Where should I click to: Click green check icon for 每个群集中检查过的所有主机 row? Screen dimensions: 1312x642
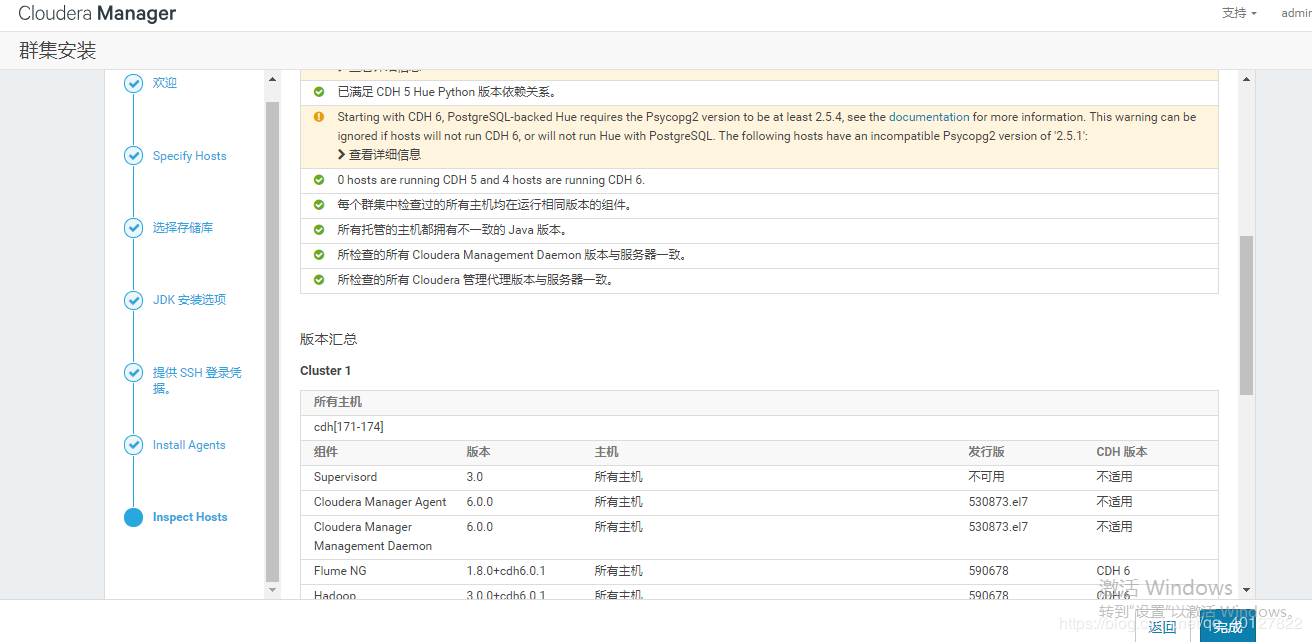[x=319, y=205]
